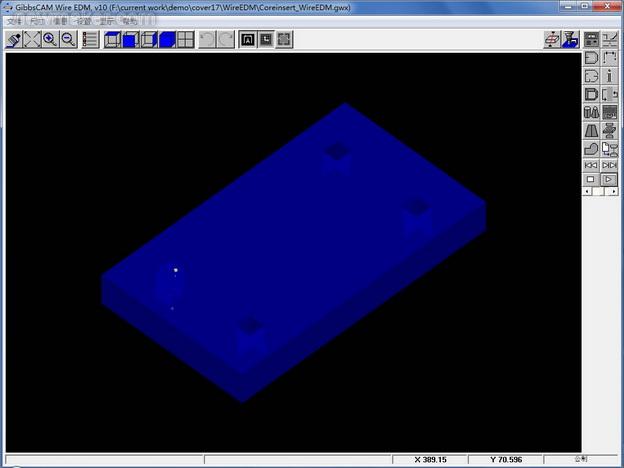Screen dimensions: 624x468
Task: Select the bracket with arrow transfer tool
Action: pyautogui.click(x=610, y=94)
